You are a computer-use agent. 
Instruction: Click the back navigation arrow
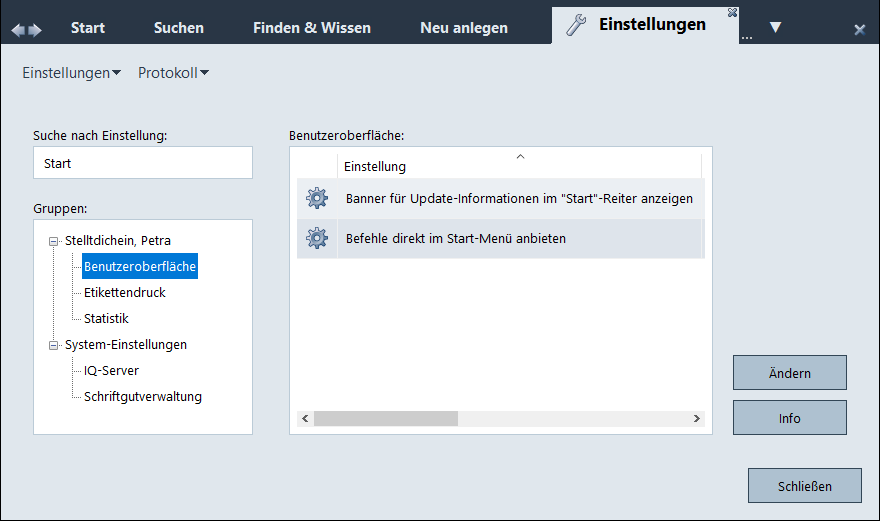coord(17,30)
